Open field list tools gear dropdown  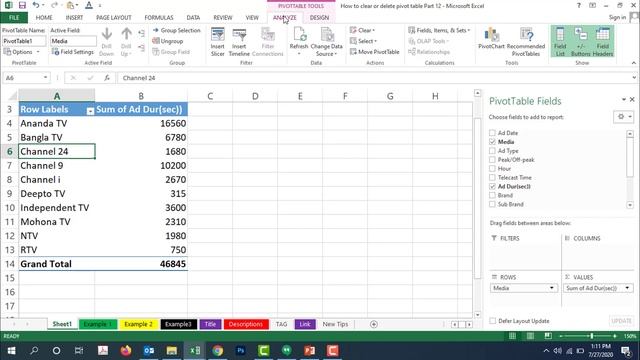pos(624,117)
